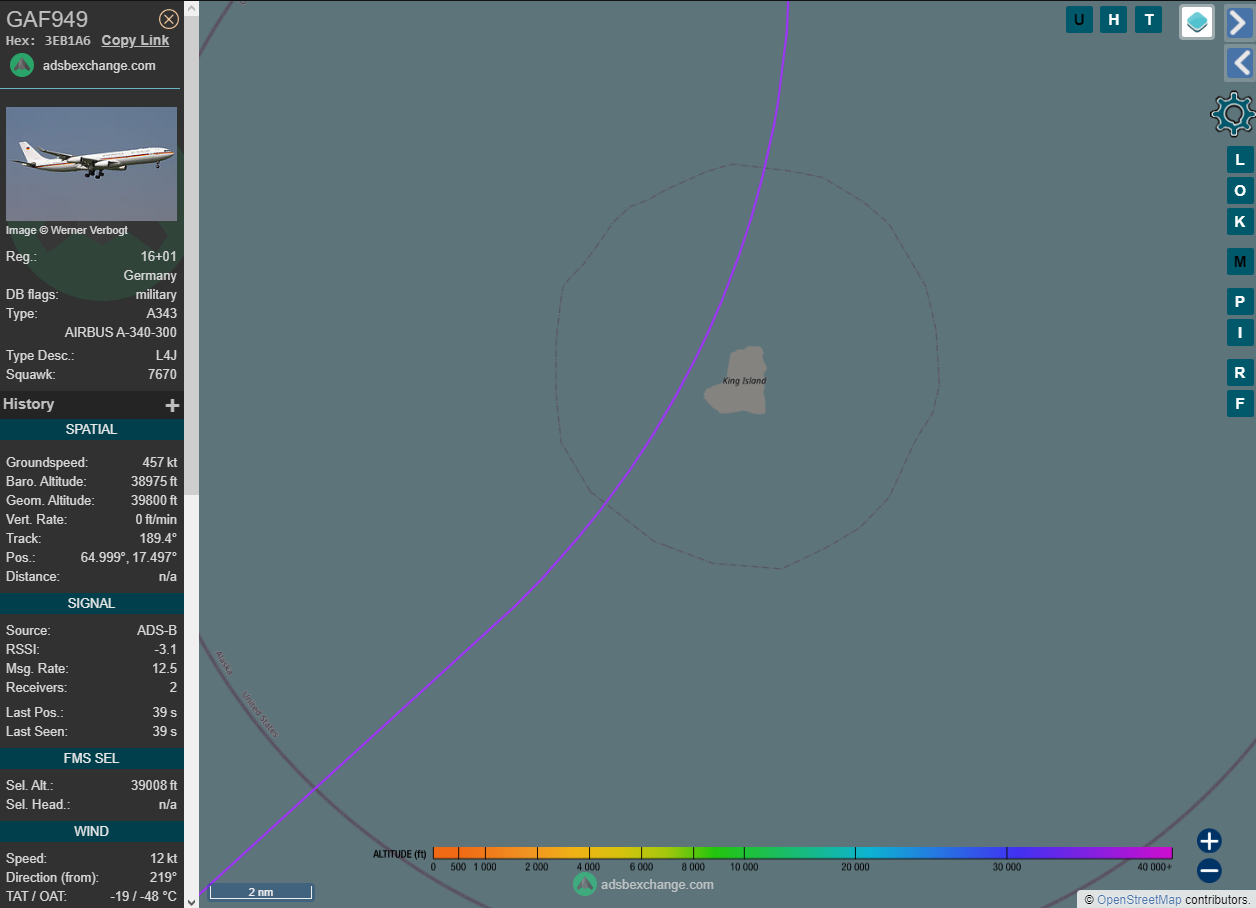Click the SPATIAL section header

(92, 430)
